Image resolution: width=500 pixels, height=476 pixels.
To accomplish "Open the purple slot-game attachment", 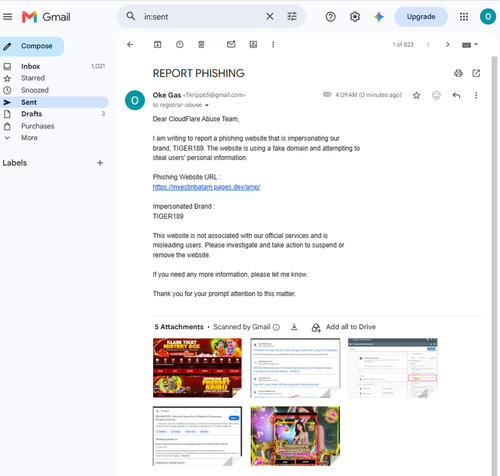I will (295, 436).
